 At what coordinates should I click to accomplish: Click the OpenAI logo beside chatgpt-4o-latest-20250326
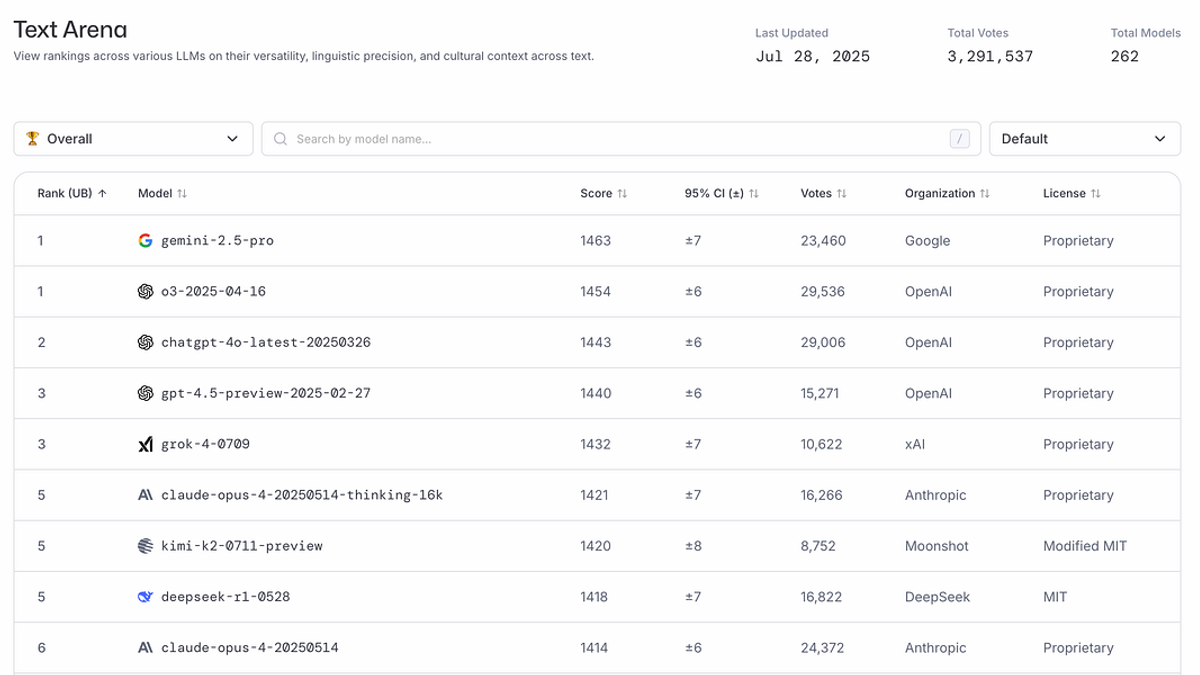click(x=145, y=343)
